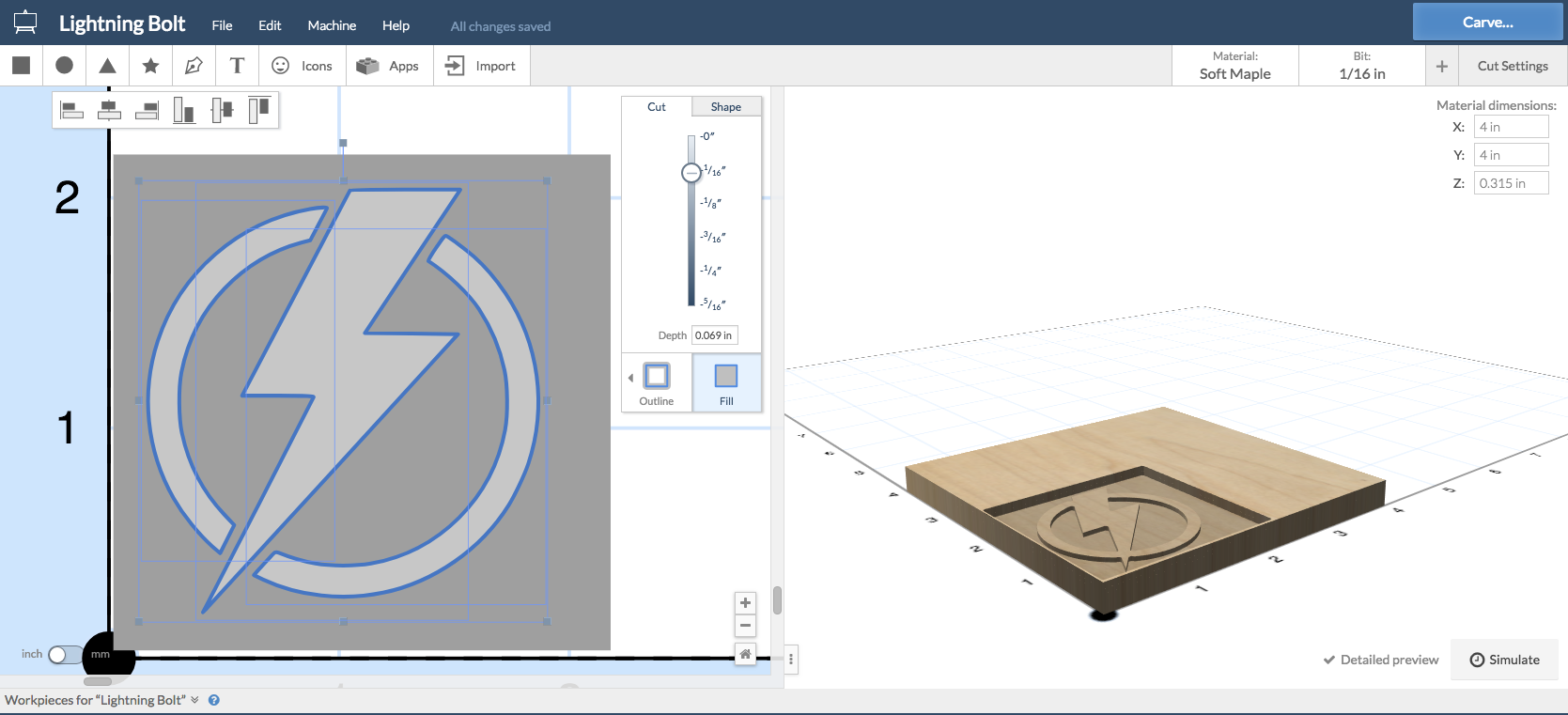Click the panel divider handle dots
1568x715 pixels.
[791, 660]
